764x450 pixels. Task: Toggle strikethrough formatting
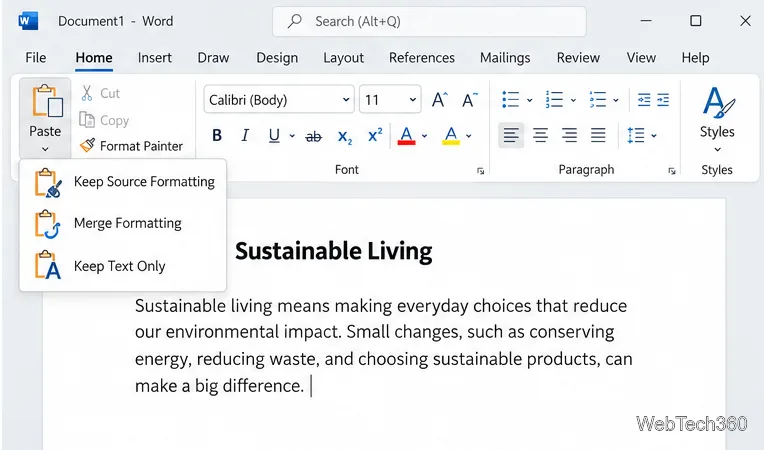[313, 136]
